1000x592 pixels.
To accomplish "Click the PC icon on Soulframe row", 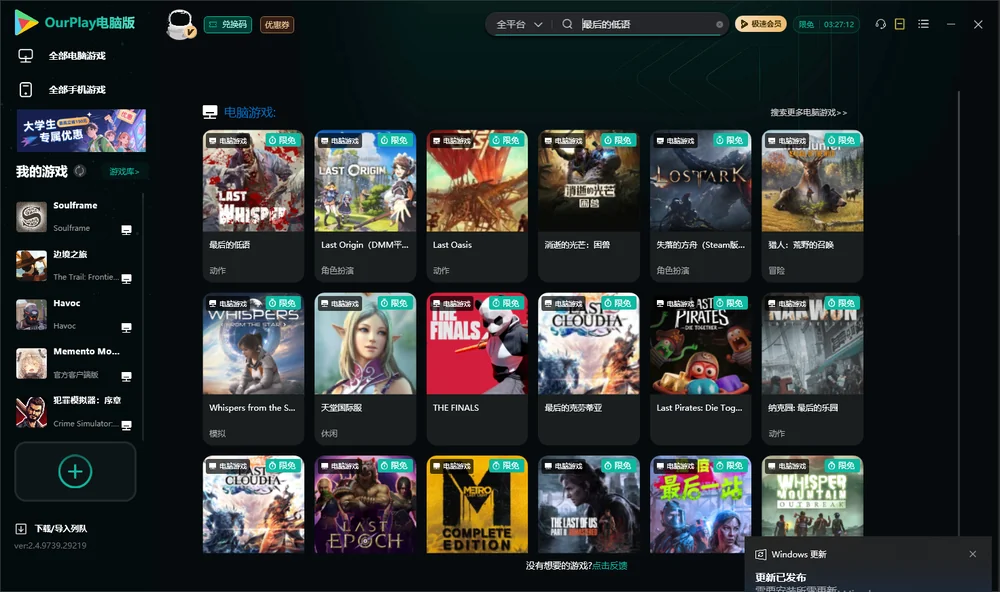I will pyautogui.click(x=126, y=230).
